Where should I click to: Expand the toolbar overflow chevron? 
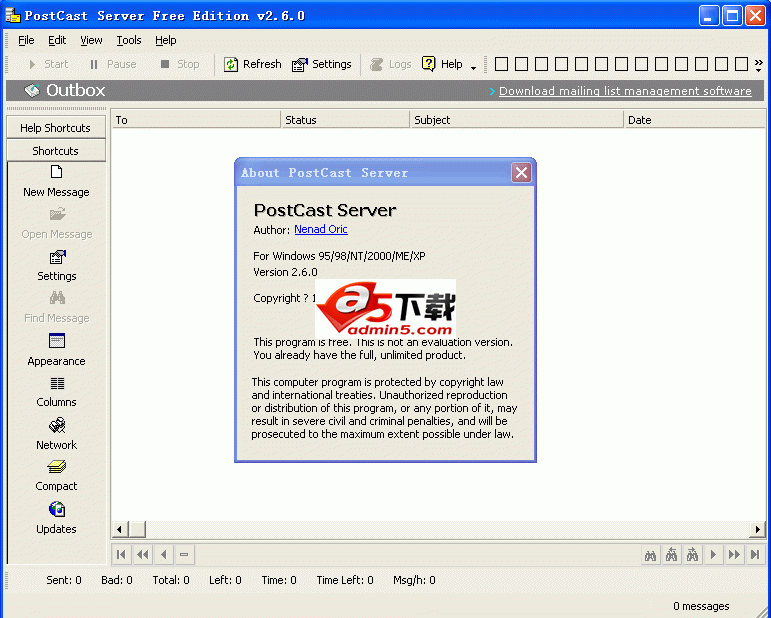point(758,64)
